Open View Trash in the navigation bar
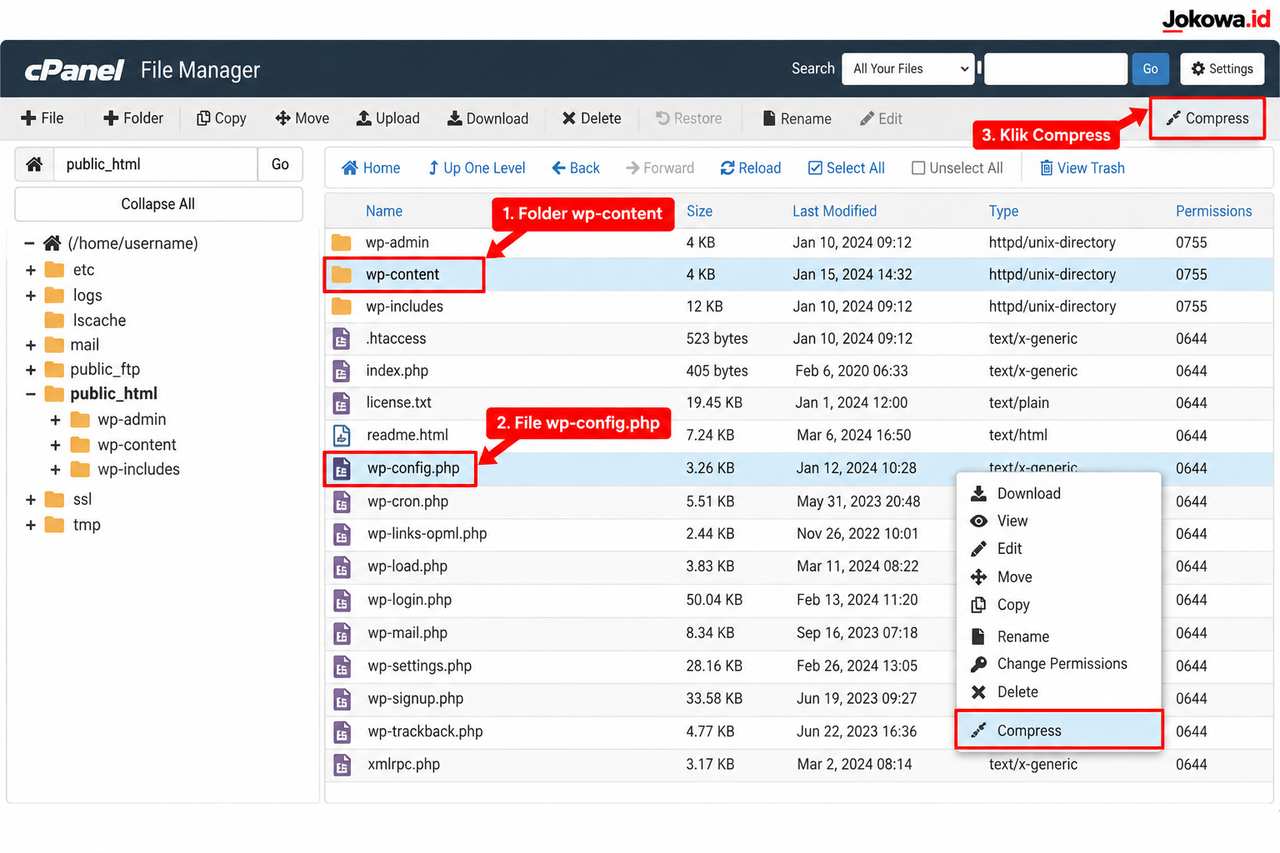Viewport: 1280px width, 853px height. pyautogui.click(x=1082, y=168)
